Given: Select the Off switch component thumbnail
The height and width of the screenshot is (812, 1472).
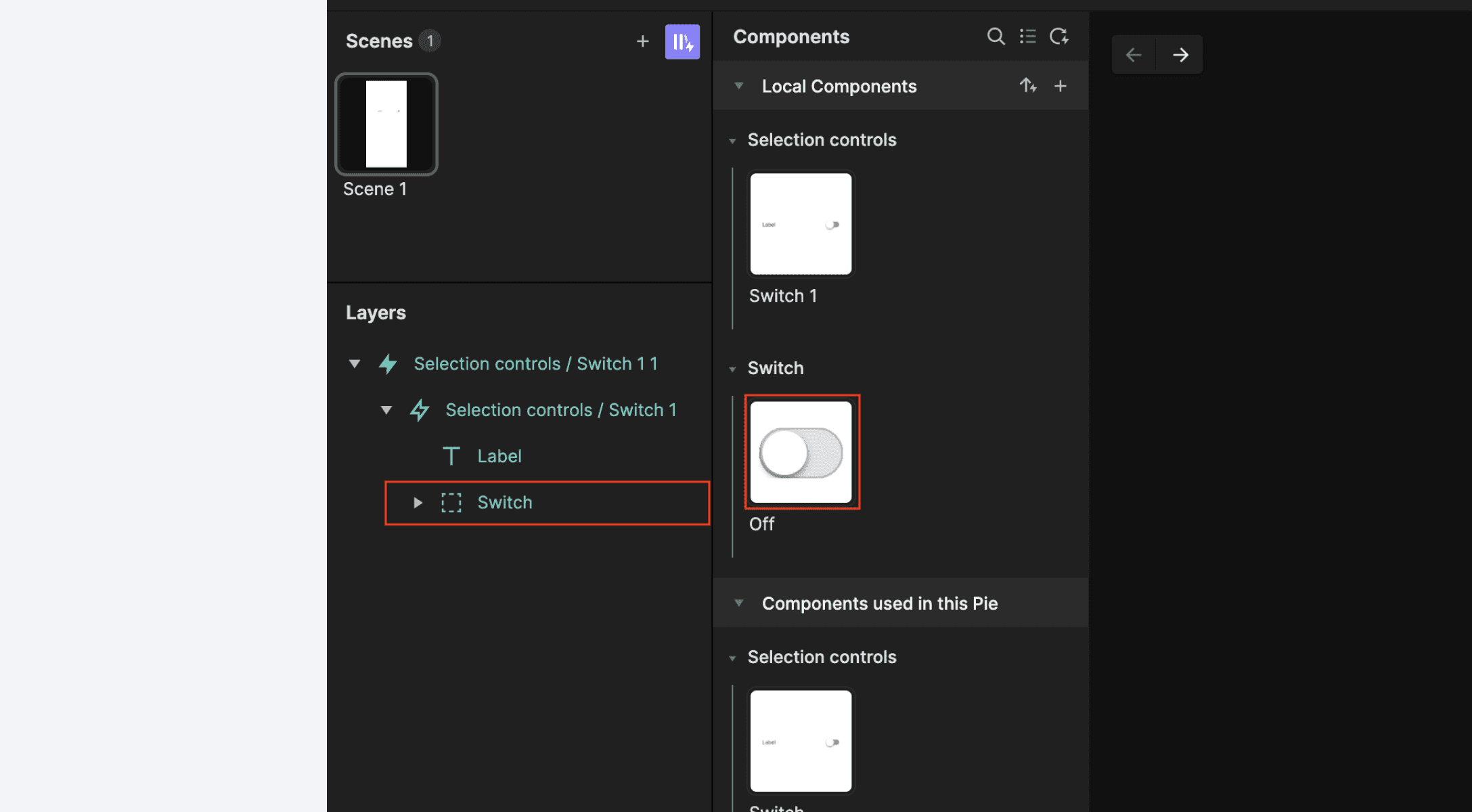Looking at the screenshot, I should (801, 452).
